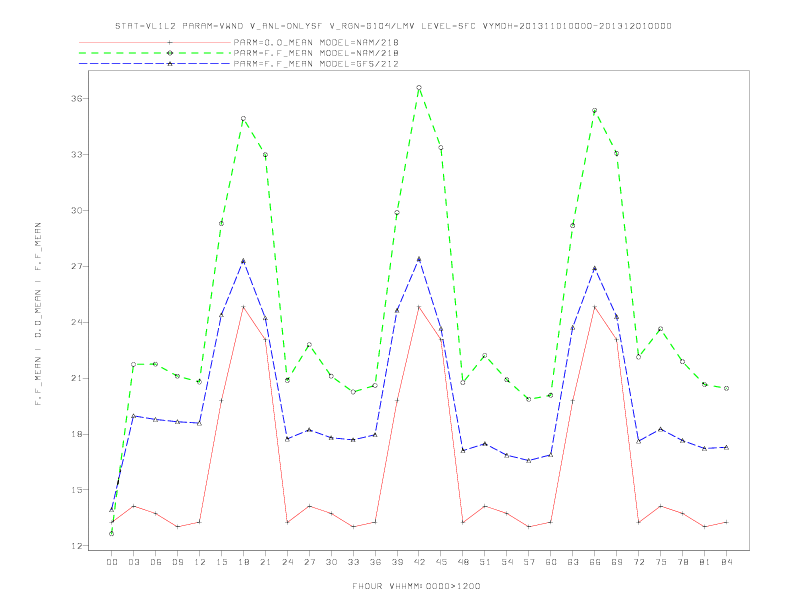This screenshot has width=792, height=612.
Task: Click red observed plus point at hour 42 peak
Action: tap(419, 307)
